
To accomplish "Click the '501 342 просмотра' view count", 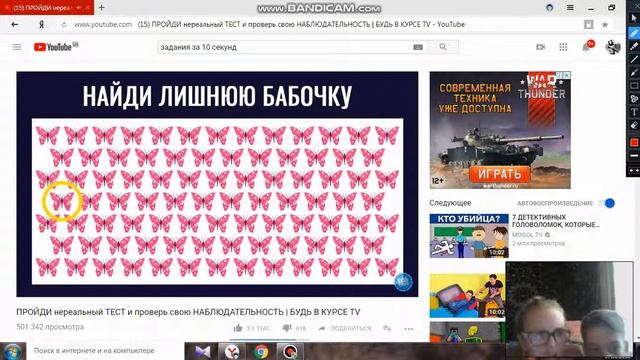I will click(50, 327).
